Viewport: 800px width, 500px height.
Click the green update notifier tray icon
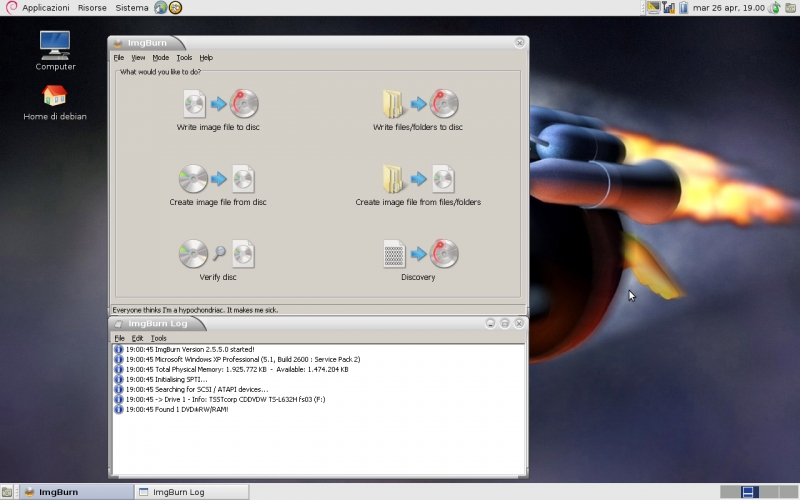pos(774,8)
